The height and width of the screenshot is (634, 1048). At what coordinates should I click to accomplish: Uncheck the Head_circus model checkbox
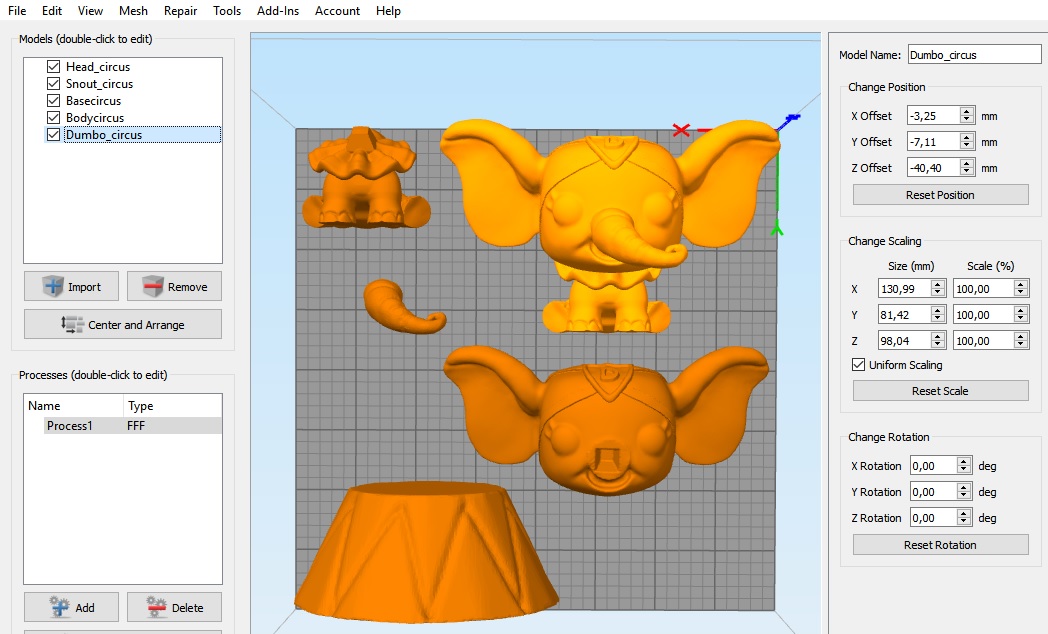[x=53, y=67]
